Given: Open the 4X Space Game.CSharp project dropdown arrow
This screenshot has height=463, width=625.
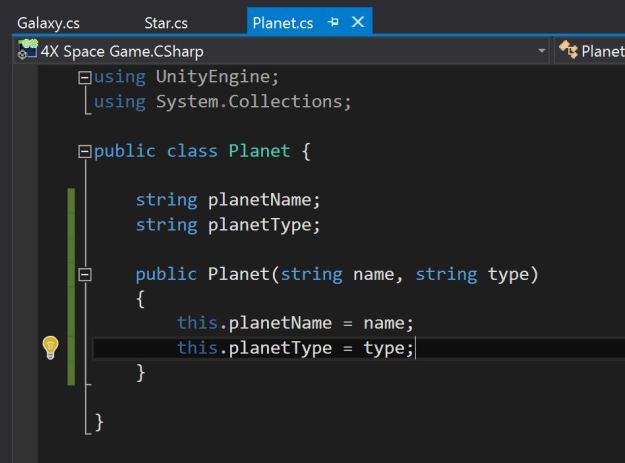Looking at the screenshot, I should pos(542,50).
